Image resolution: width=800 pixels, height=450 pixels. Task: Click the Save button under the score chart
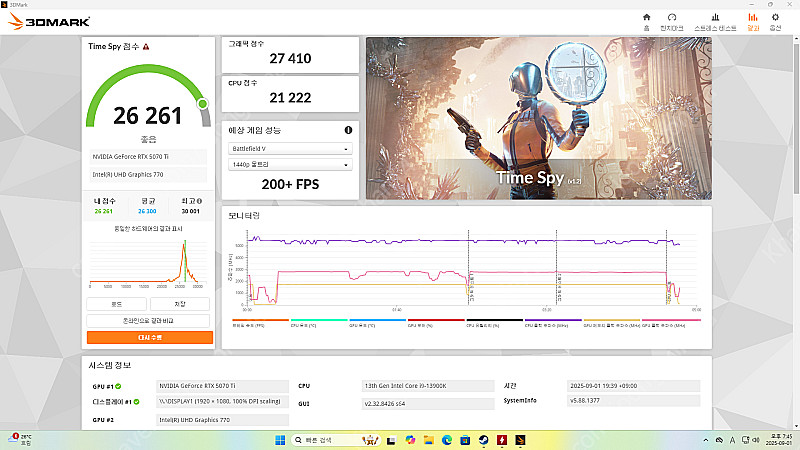pyautogui.click(x=180, y=304)
